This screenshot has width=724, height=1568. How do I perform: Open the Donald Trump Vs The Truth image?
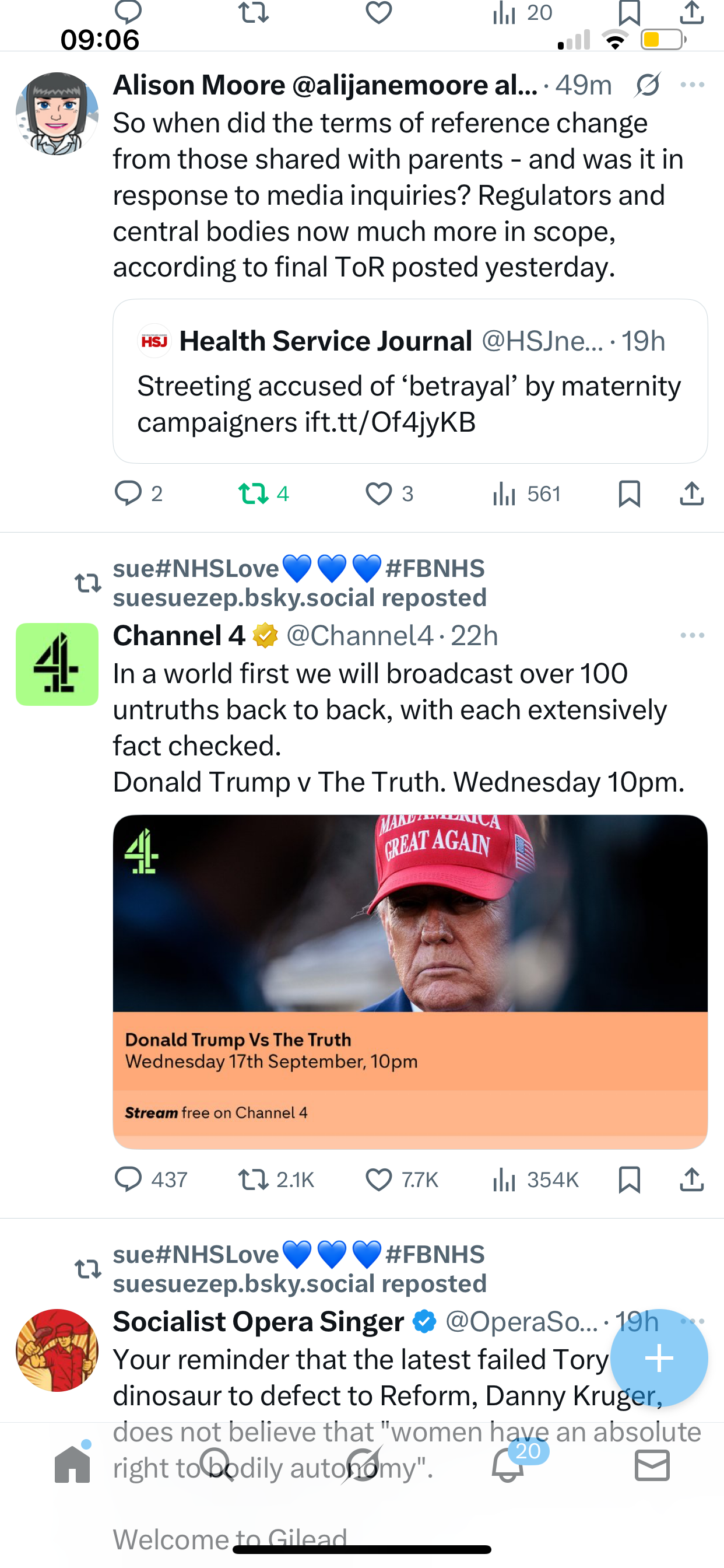(x=410, y=980)
